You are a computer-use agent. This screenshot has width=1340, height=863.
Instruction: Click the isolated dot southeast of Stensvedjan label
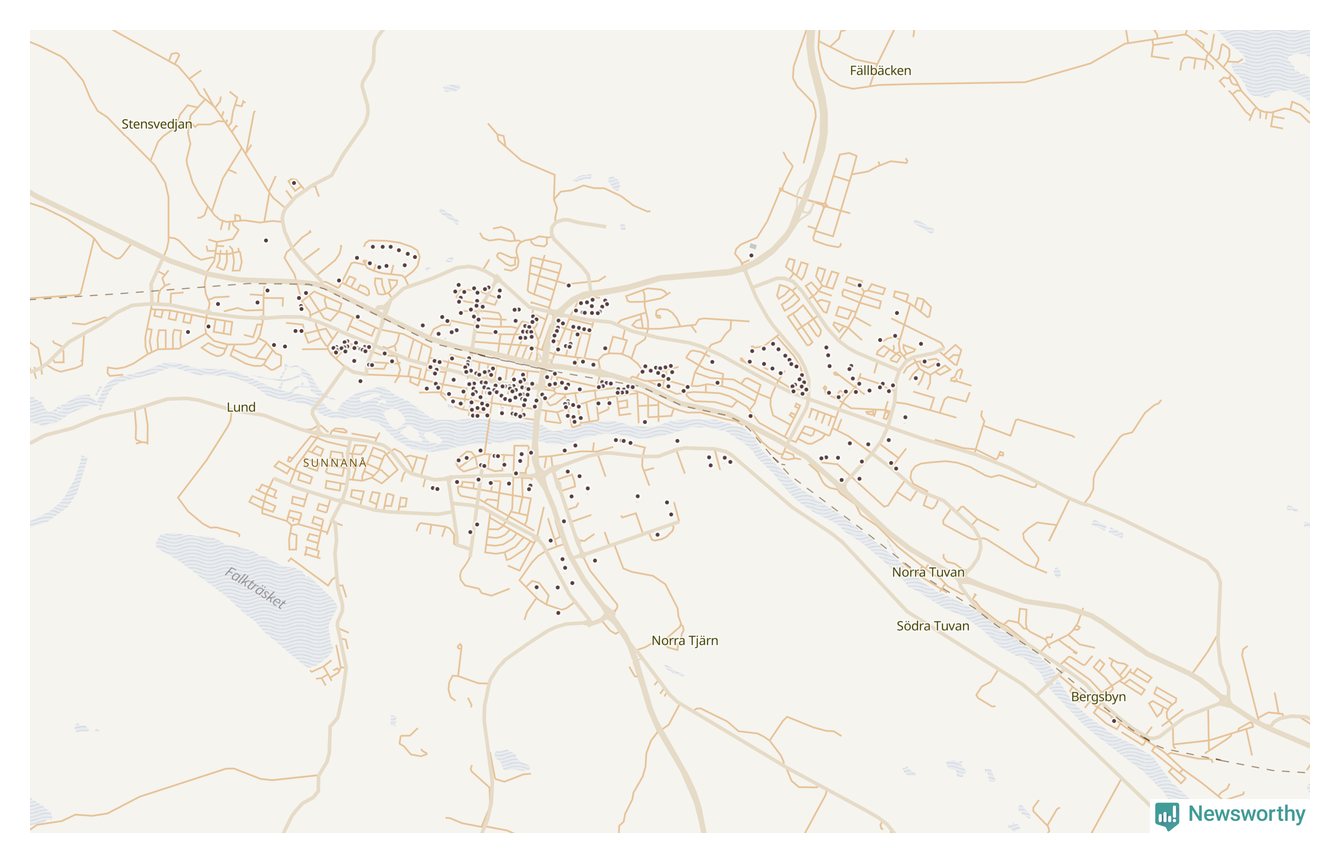266,240
